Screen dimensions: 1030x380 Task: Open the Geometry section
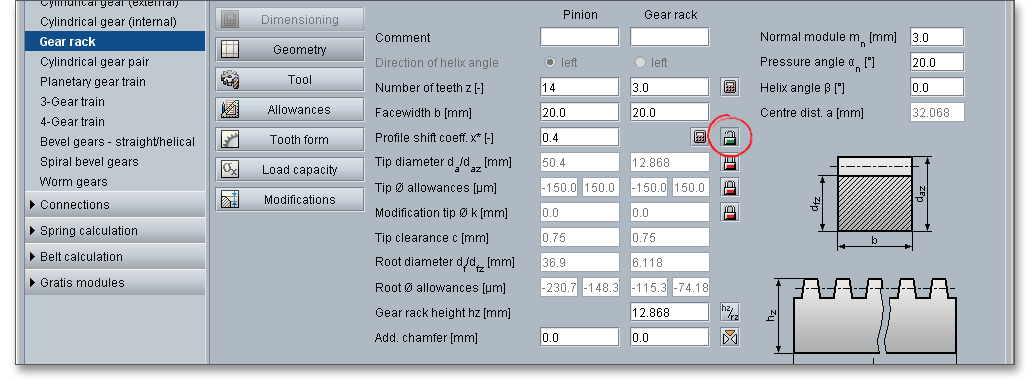coord(290,50)
